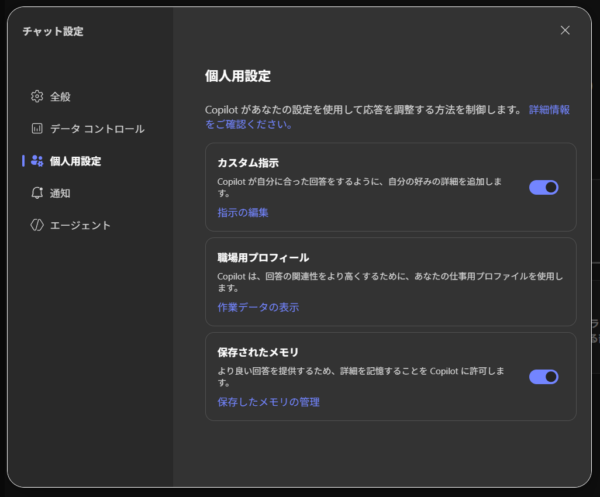Click the gear icon beside 全般

point(37,97)
